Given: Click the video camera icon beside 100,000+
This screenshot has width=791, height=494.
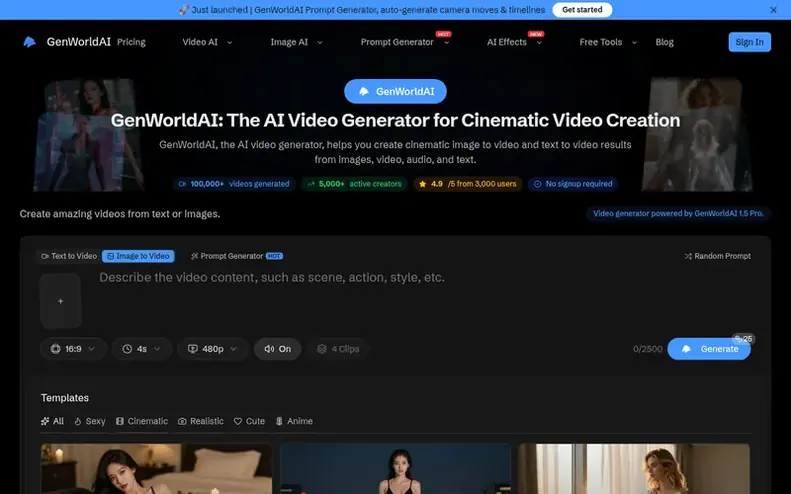Looking at the screenshot, I should point(182,184).
